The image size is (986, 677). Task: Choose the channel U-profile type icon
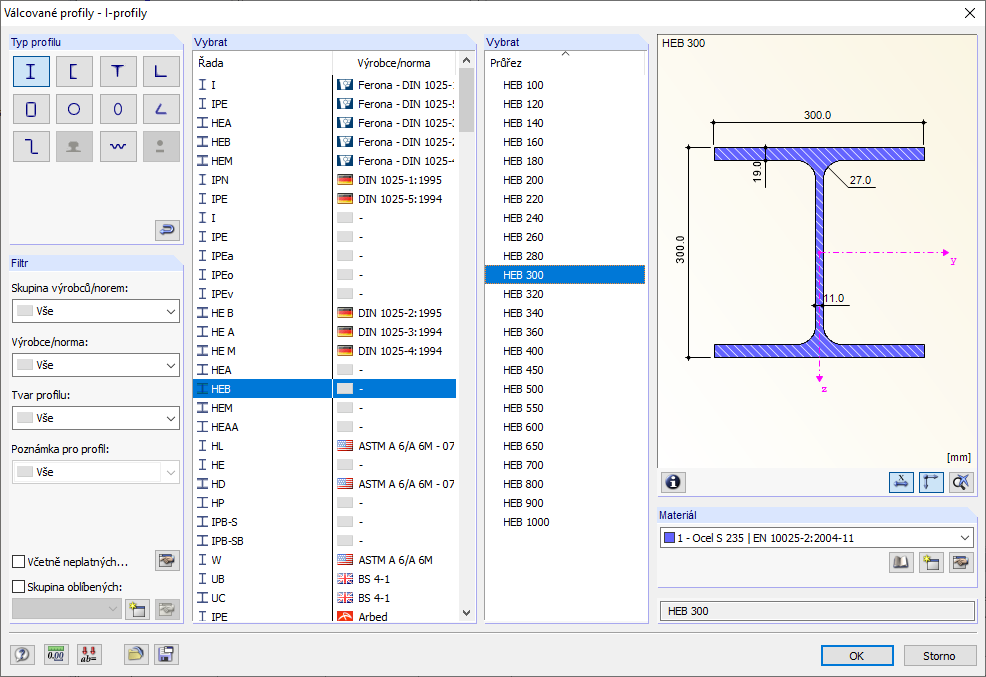click(x=74, y=72)
